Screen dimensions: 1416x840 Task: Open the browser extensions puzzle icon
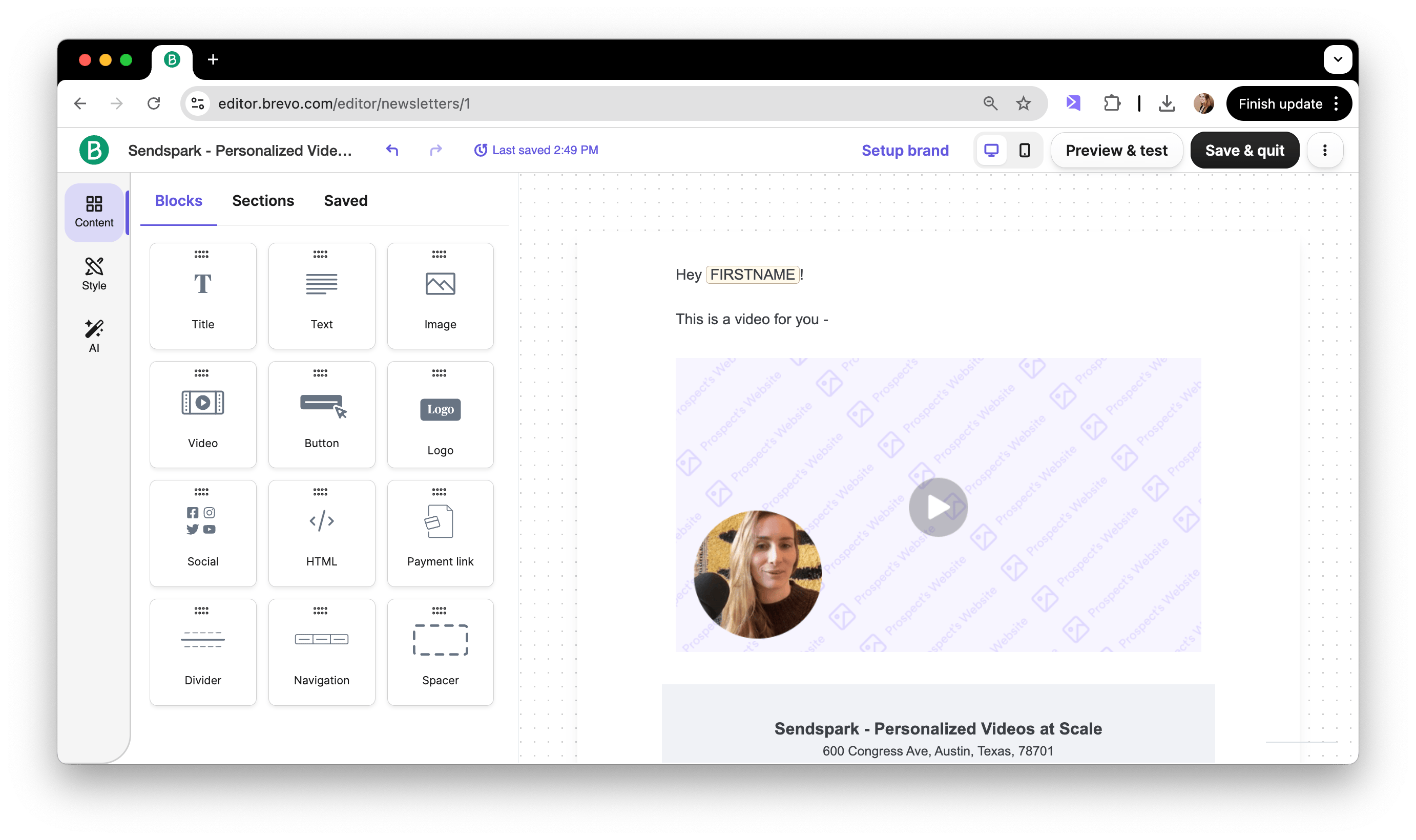tap(1111, 103)
